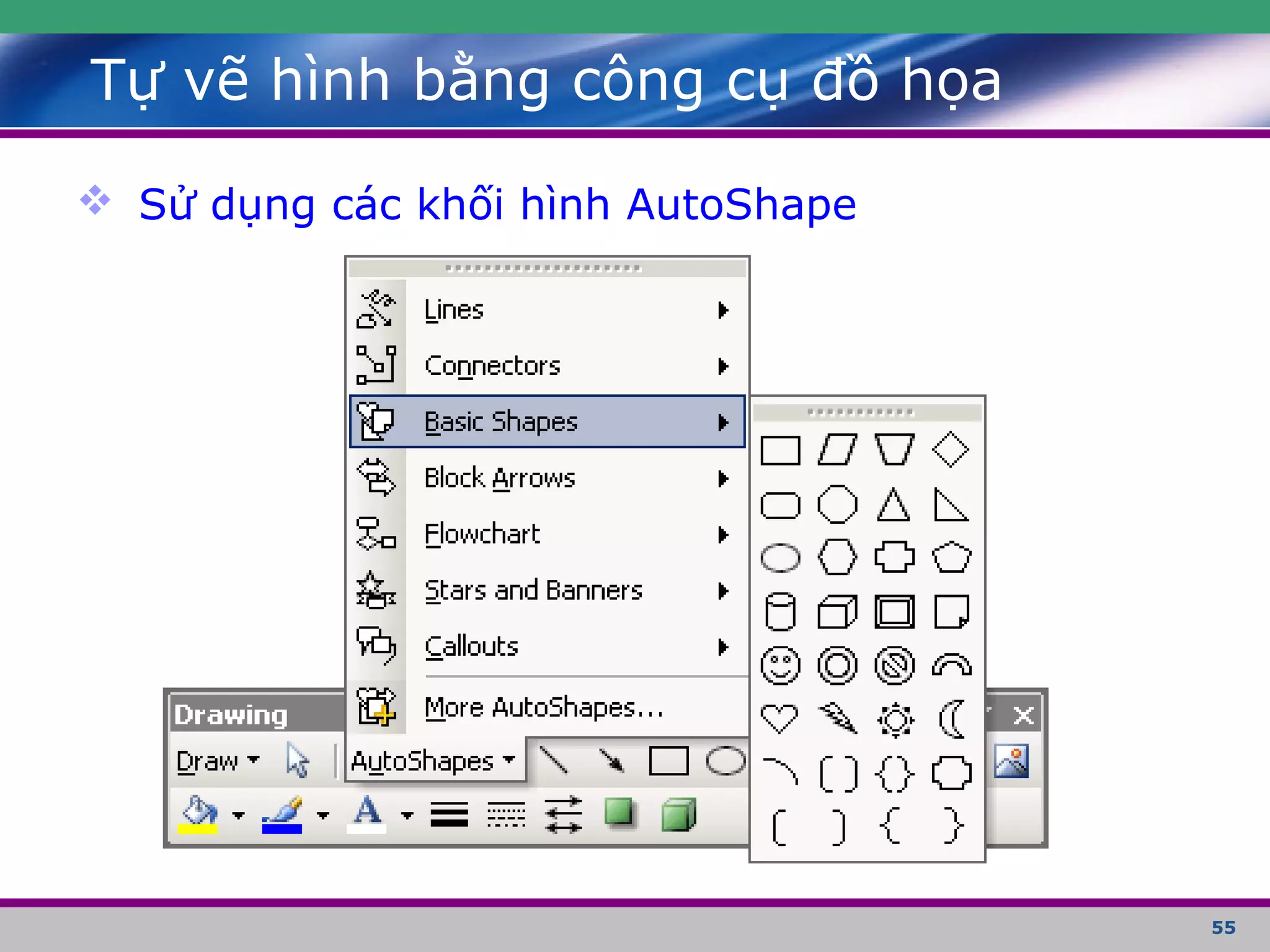1270x952 pixels.
Task: Open the Callouts submenu
Action: click(x=547, y=646)
